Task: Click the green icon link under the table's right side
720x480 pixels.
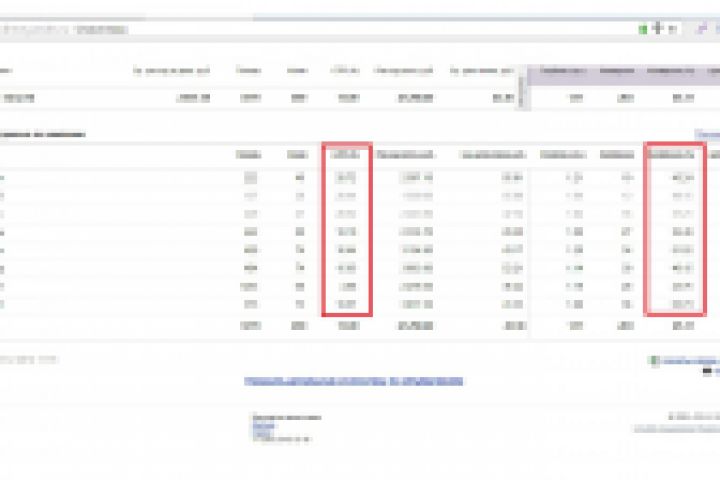Action: [655, 361]
